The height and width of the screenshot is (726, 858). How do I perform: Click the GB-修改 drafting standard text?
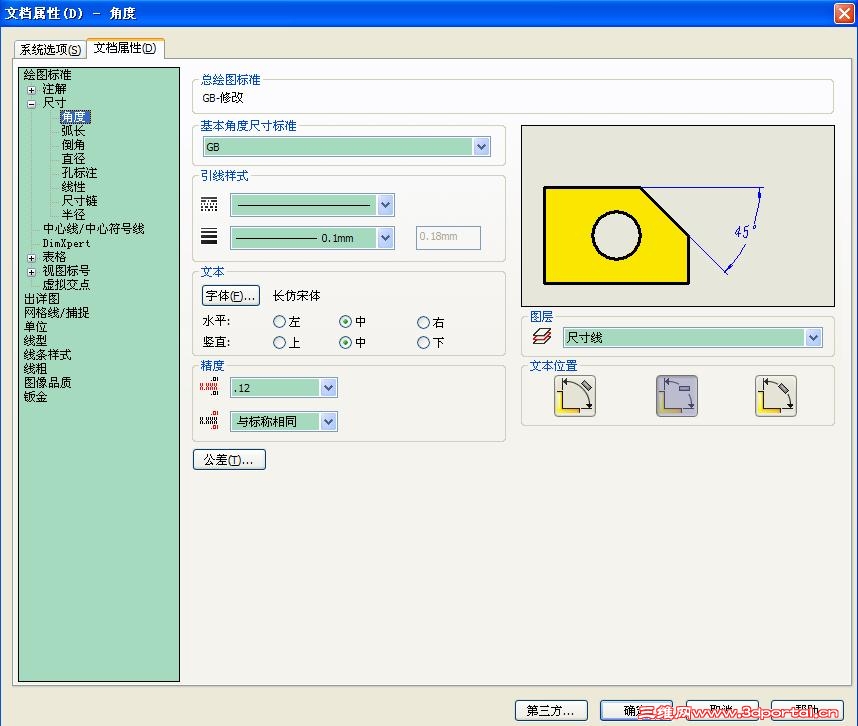[223, 98]
